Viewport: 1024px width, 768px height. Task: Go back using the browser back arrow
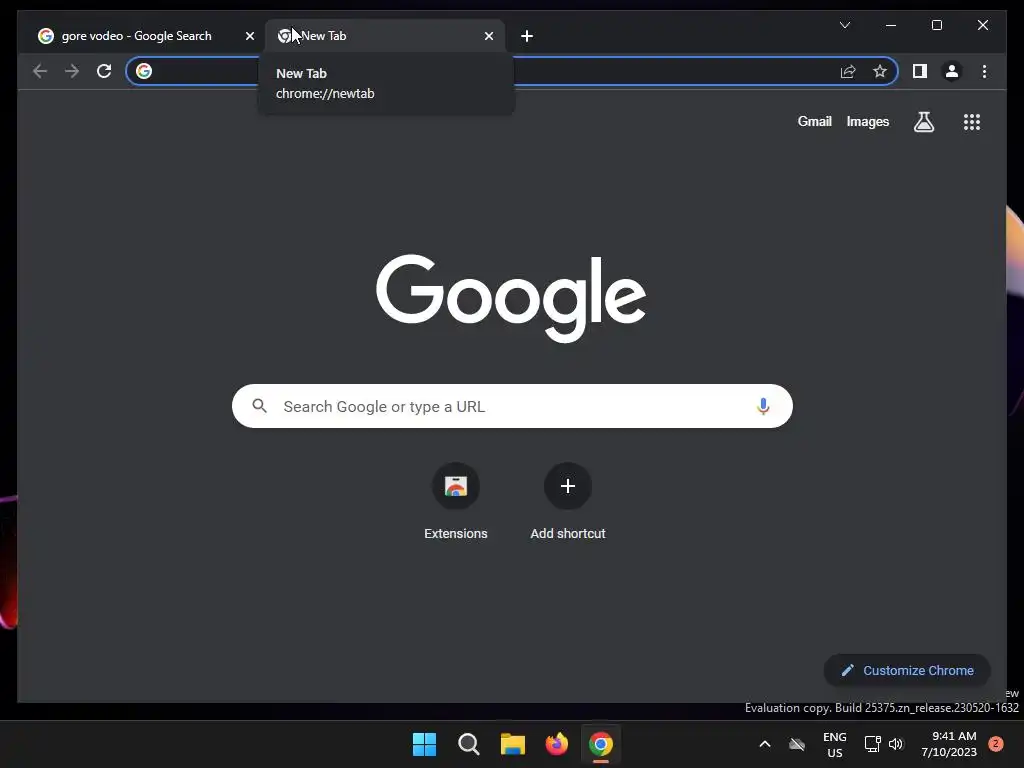40,71
